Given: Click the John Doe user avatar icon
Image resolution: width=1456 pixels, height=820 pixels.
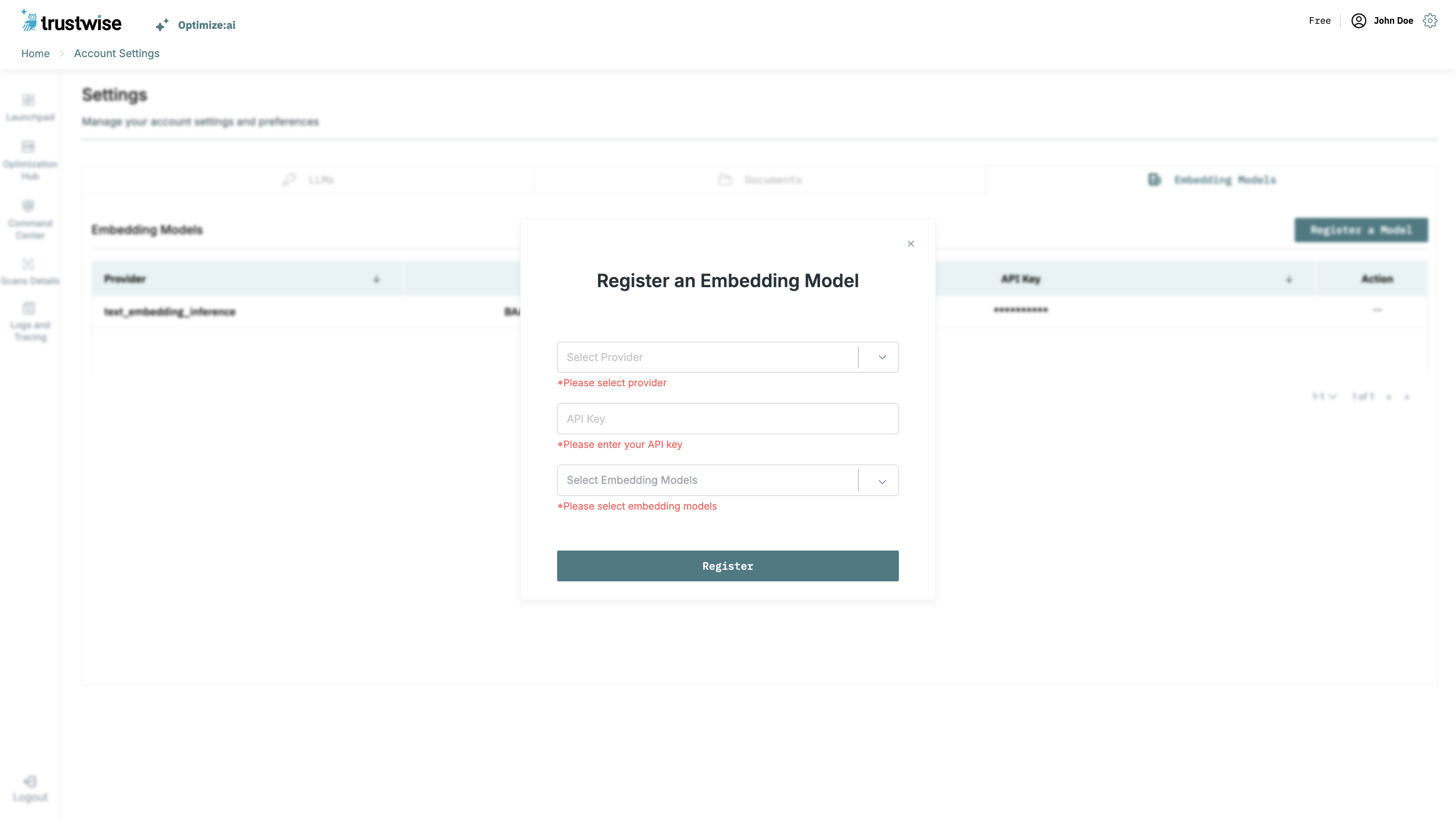Looking at the screenshot, I should 1359,21.
